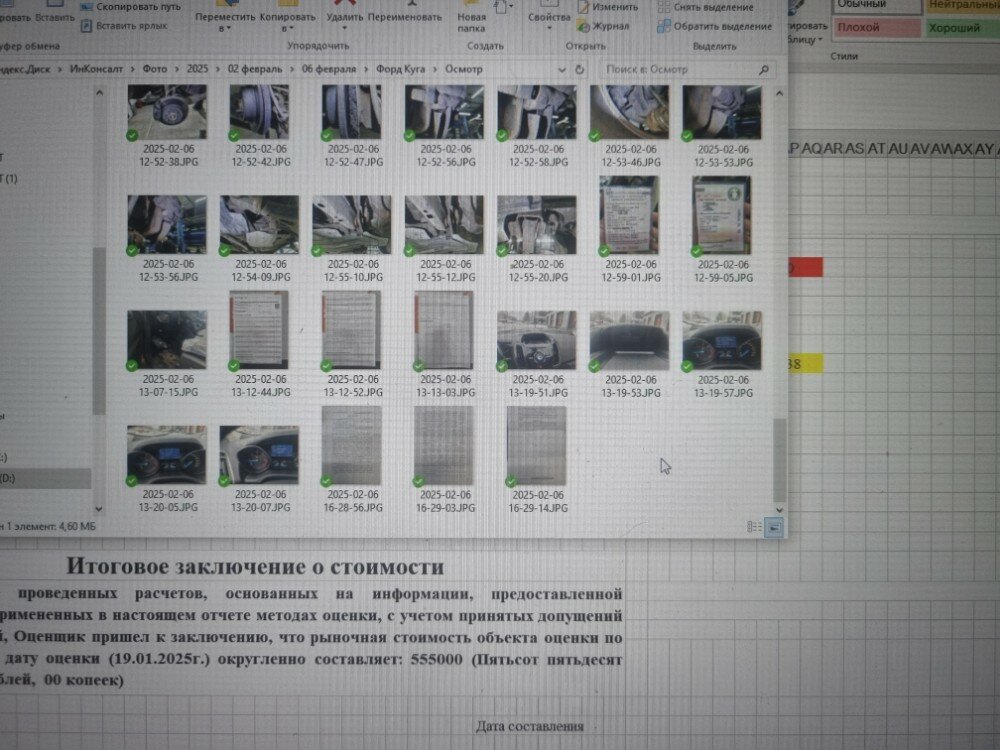Click the search magnifier icon
This screenshot has width=1000, height=750.
click(x=763, y=70)
